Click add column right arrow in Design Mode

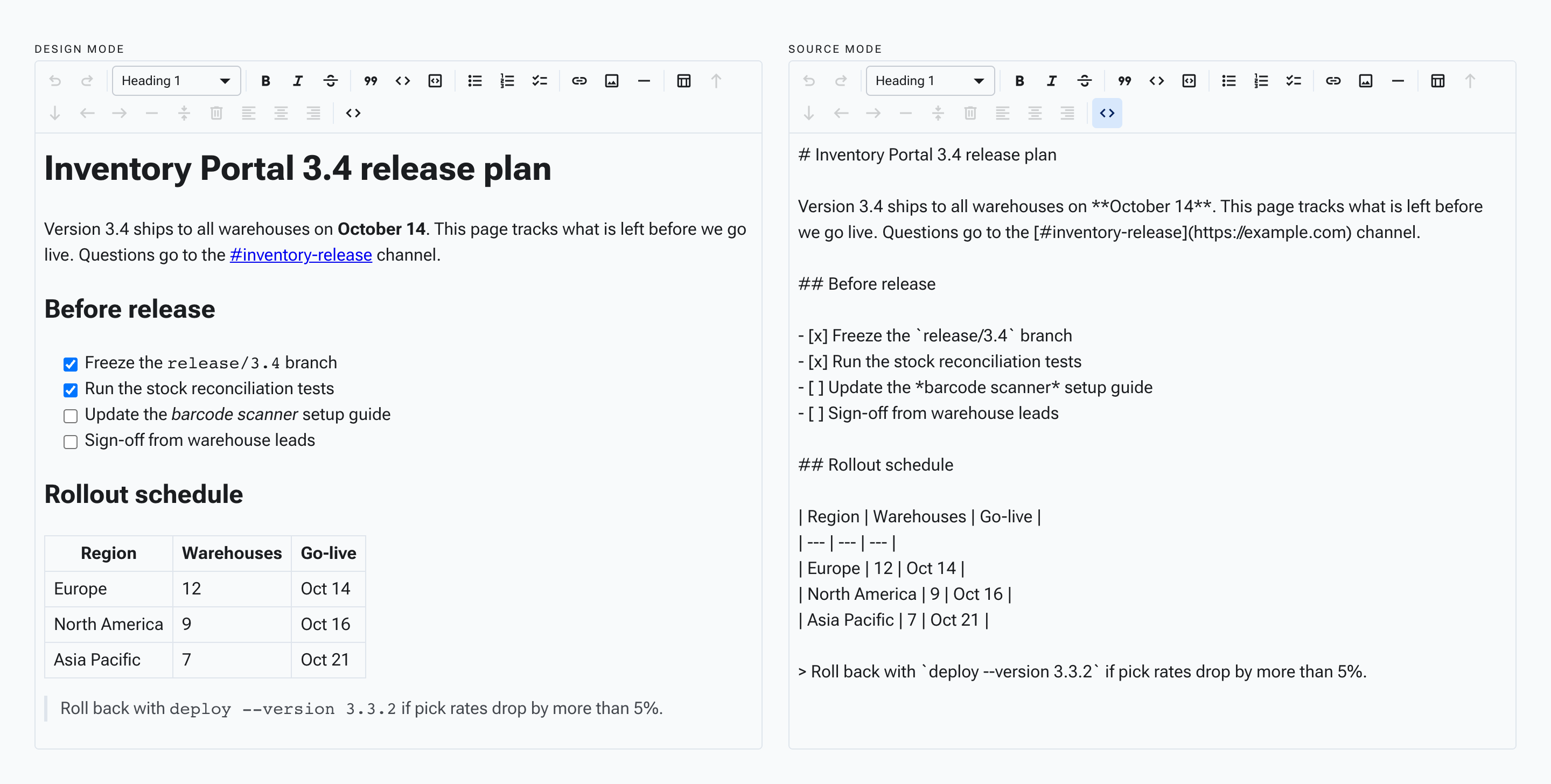(120, 113)
